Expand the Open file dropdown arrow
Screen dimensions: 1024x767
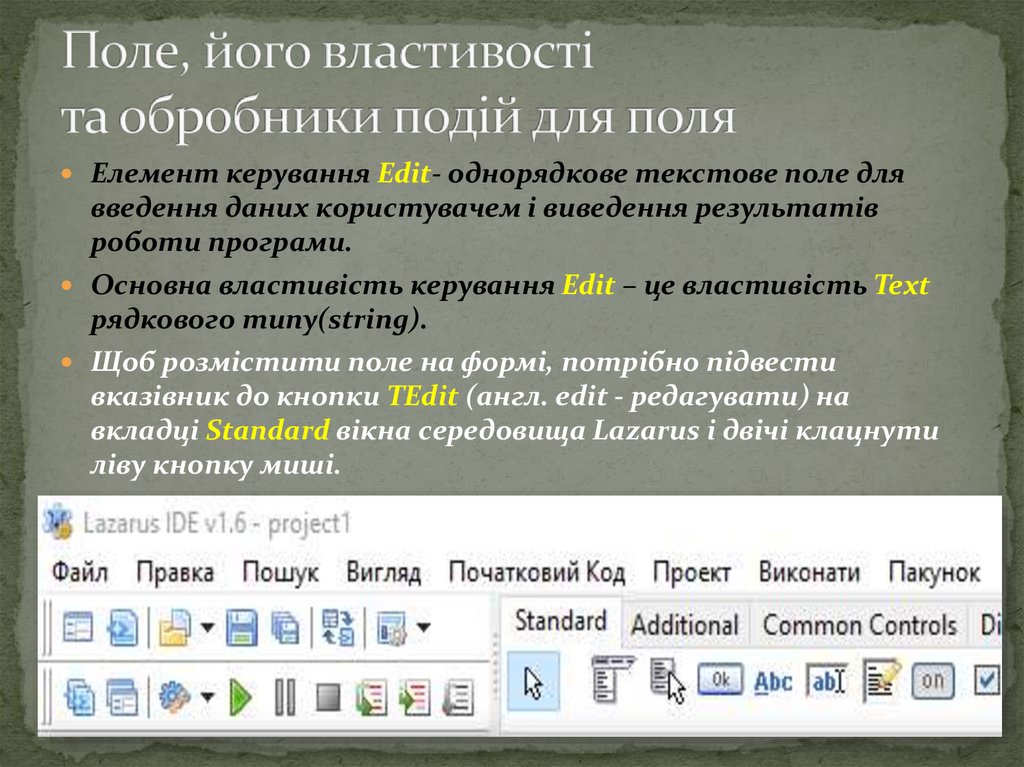[x=207, y=628]
